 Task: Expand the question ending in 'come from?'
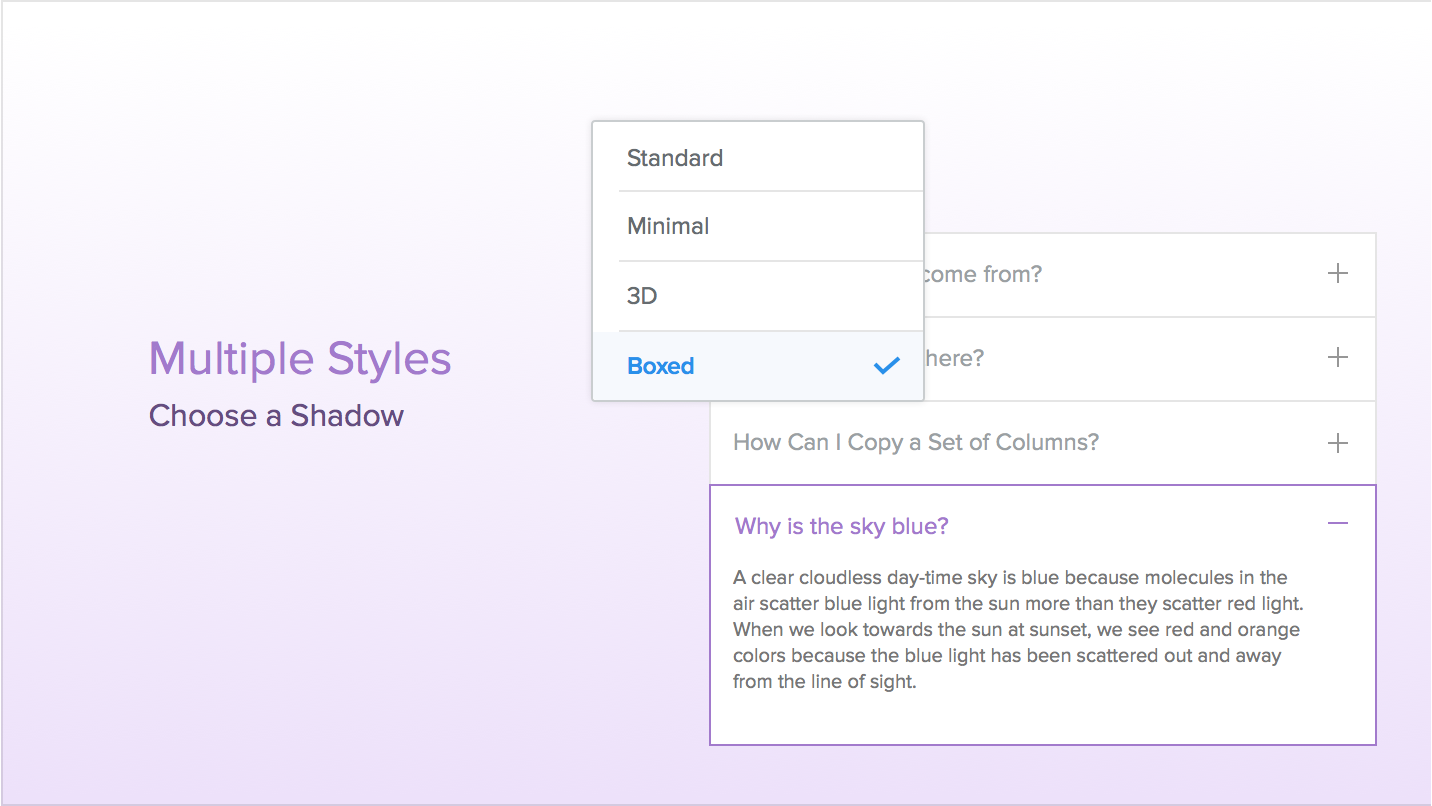click(x=1338, y=274)
